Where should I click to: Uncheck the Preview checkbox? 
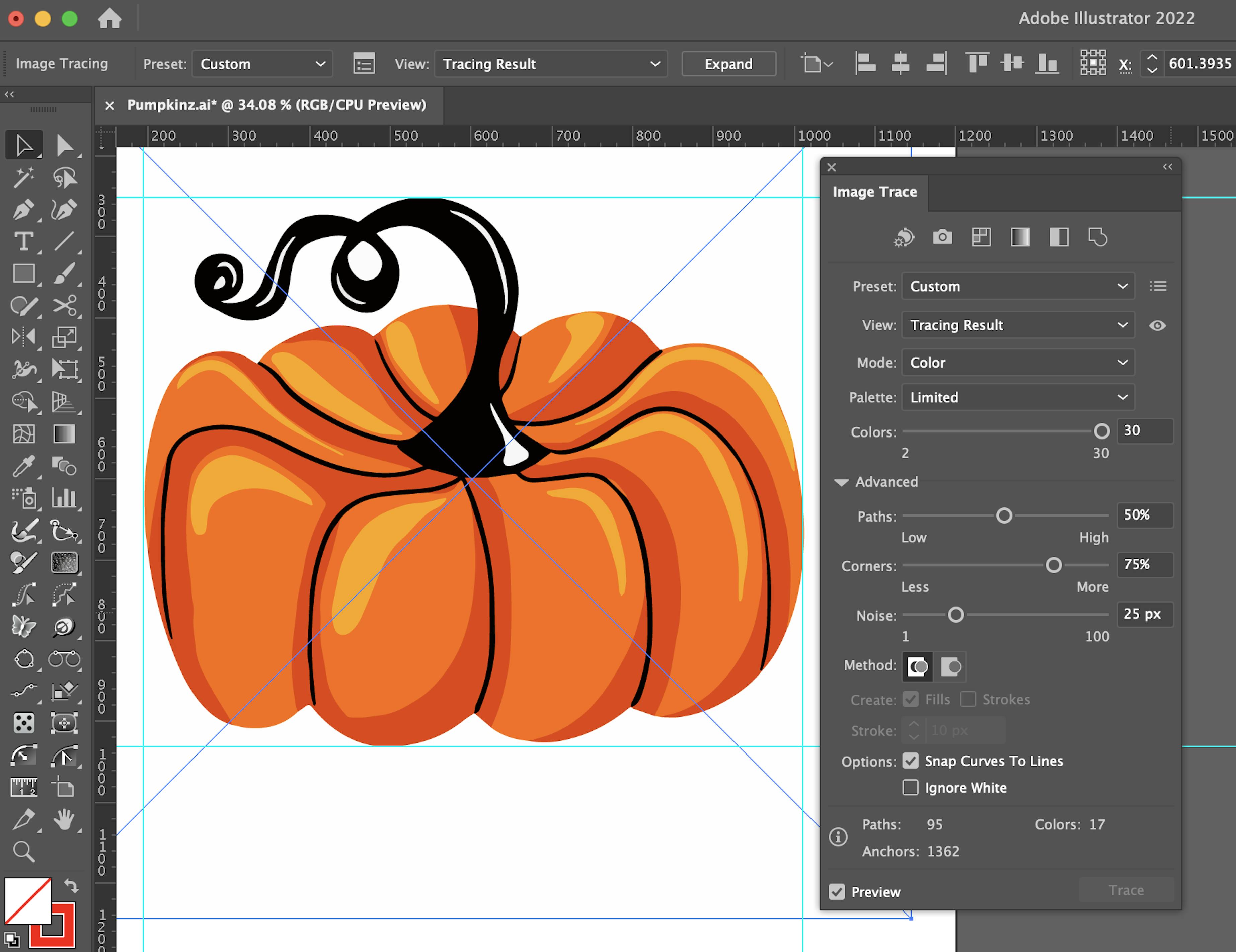pos(838,891)
